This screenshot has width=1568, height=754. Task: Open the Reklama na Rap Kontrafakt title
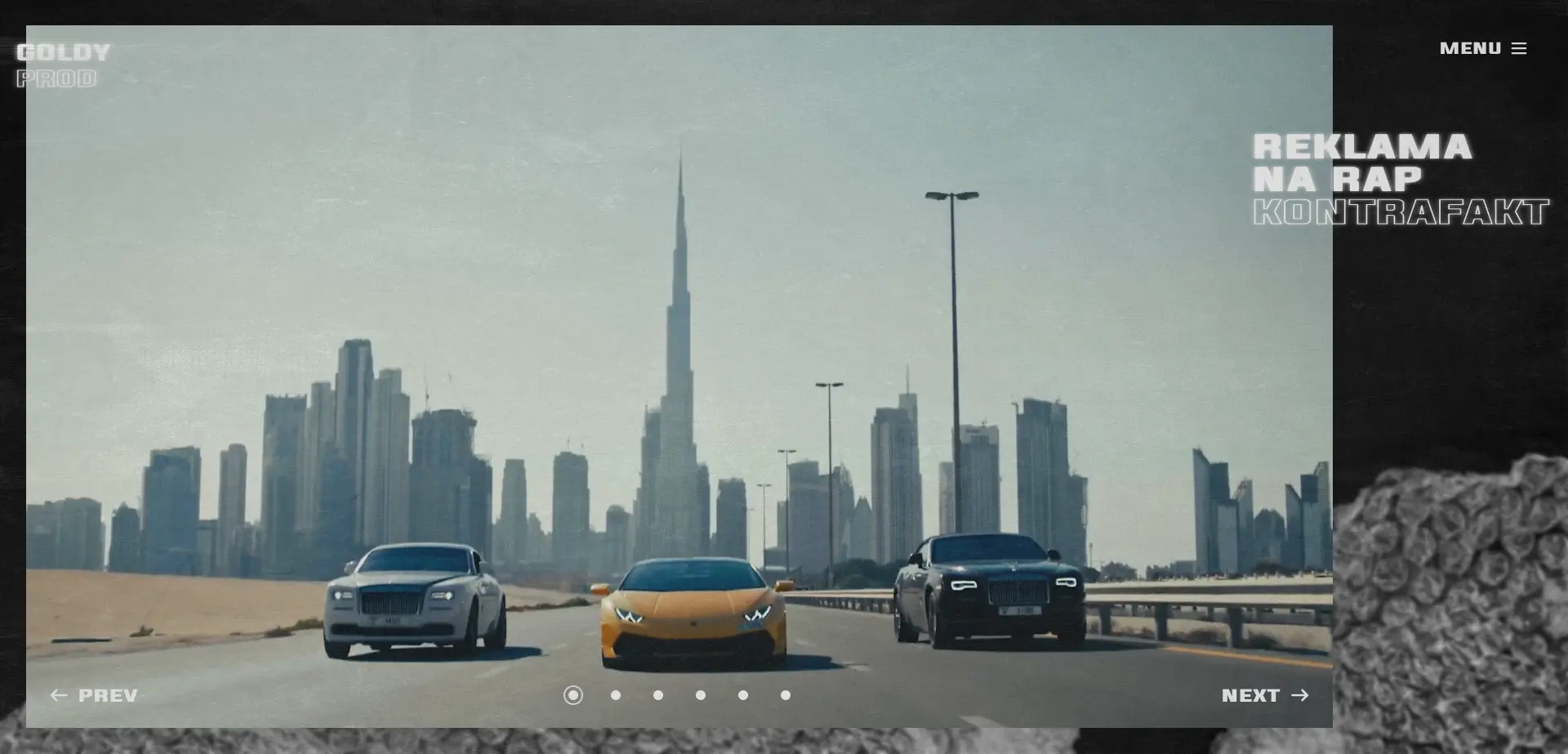(x=1401, y=179)
